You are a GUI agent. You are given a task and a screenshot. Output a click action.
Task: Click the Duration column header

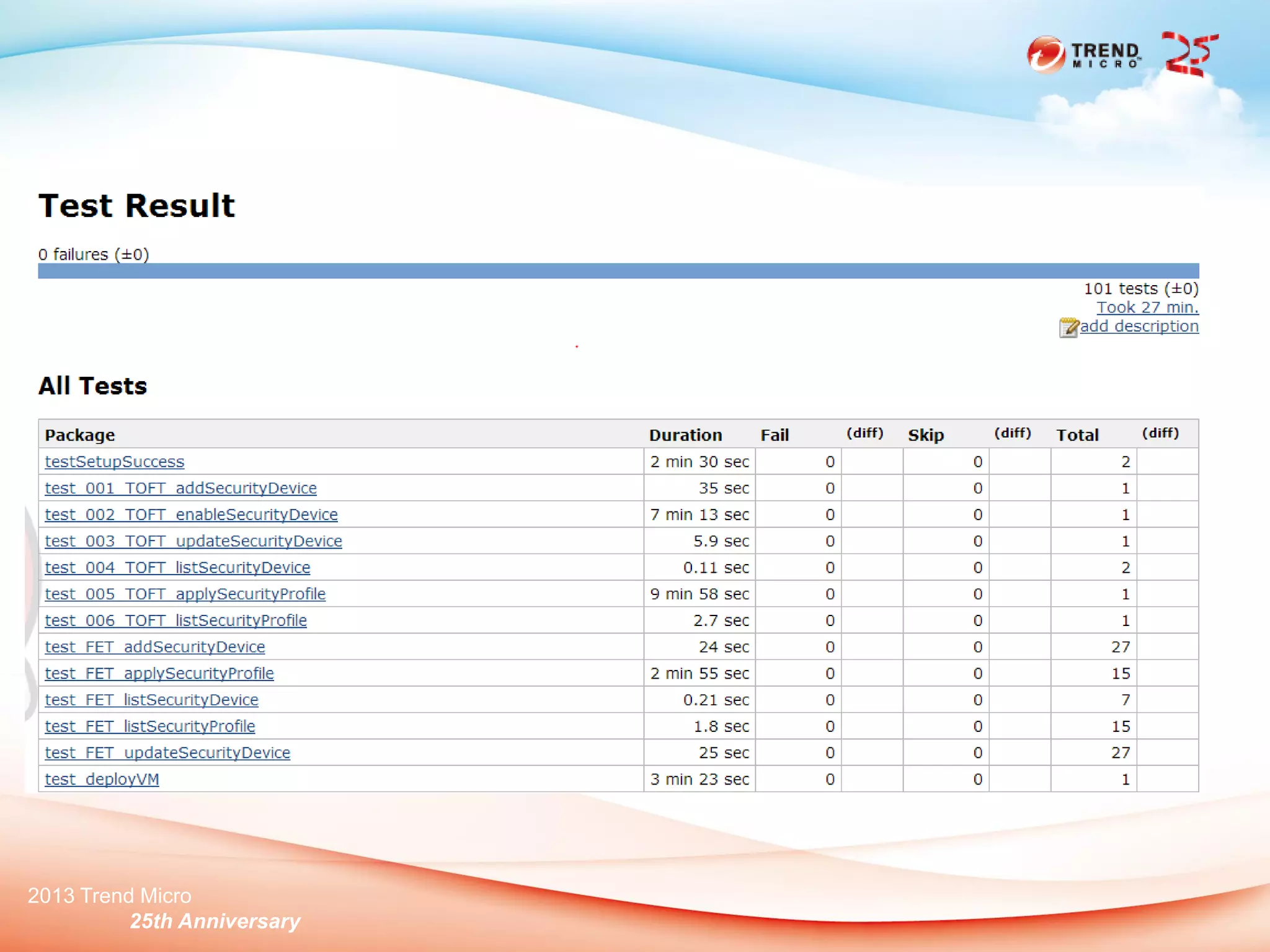pos(685,435)
